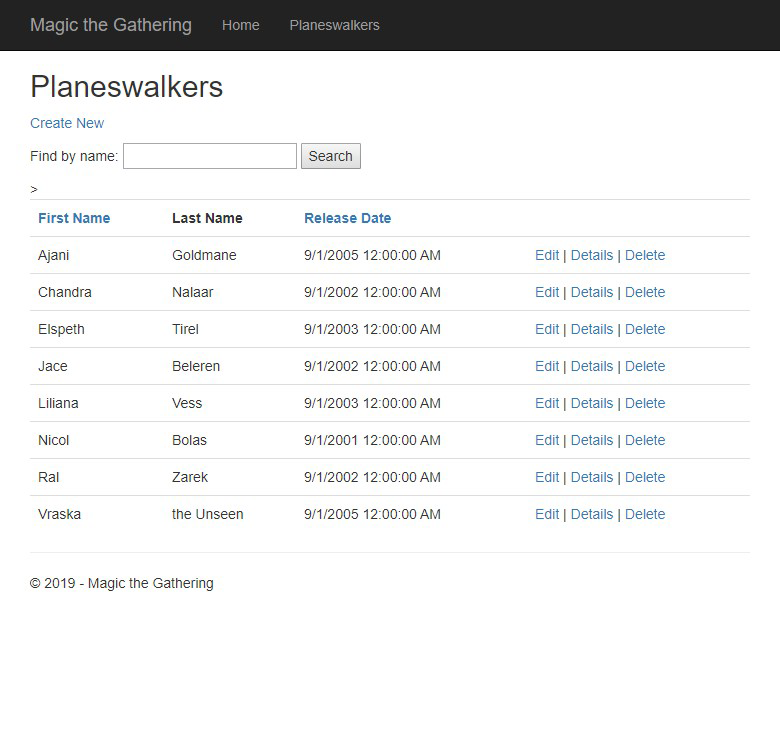Delete Elspeth Tirel row
Image resolution: width=780 pixels, height=733 pixels.
pos(645,329)
